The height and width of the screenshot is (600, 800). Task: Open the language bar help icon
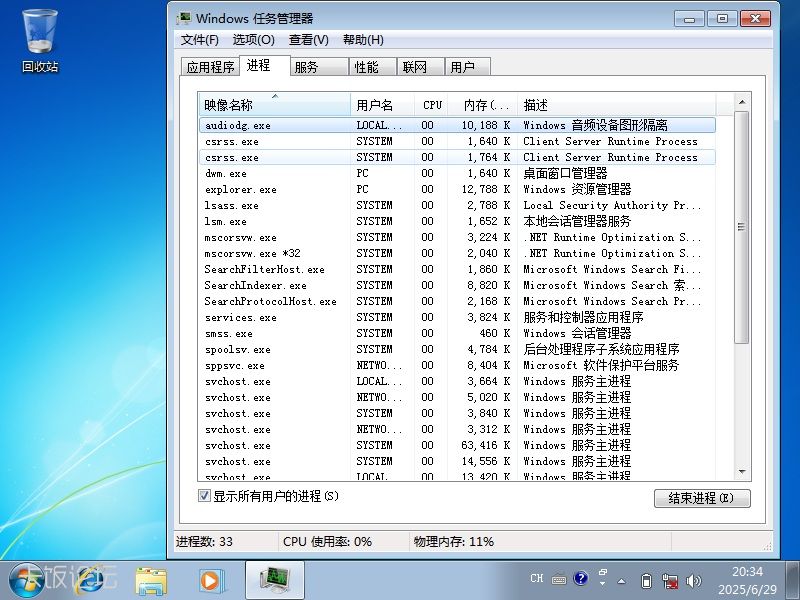pyautogui.click(x=581, y=579)
